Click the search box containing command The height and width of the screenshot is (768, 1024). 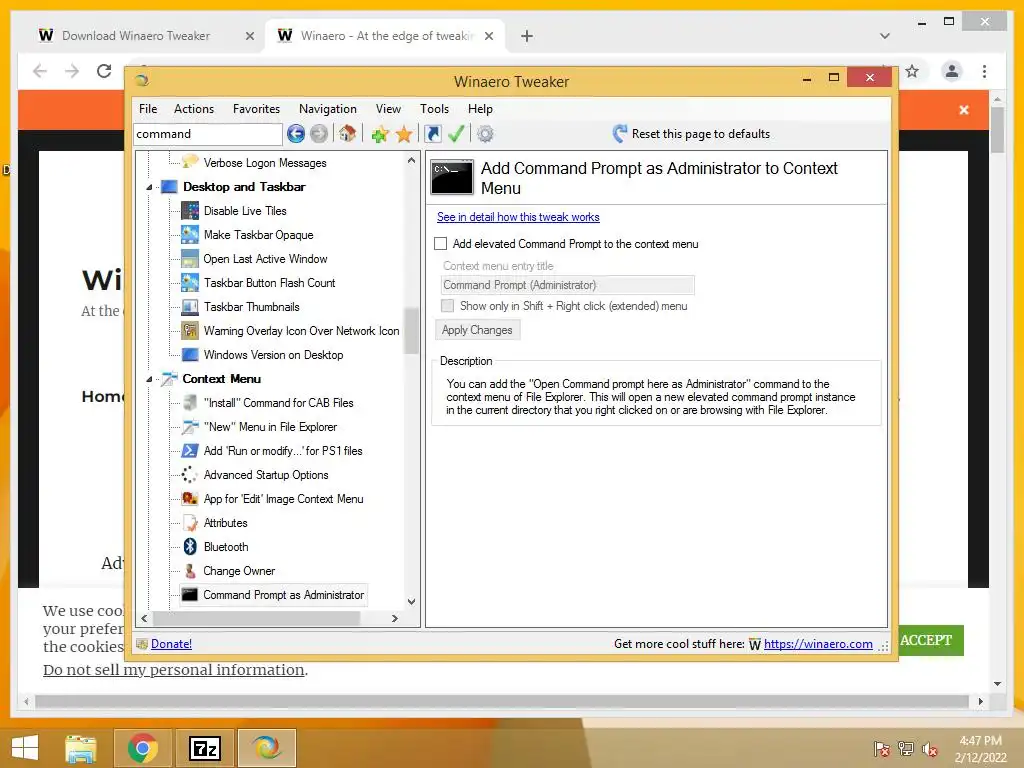[x=208, y=134]
